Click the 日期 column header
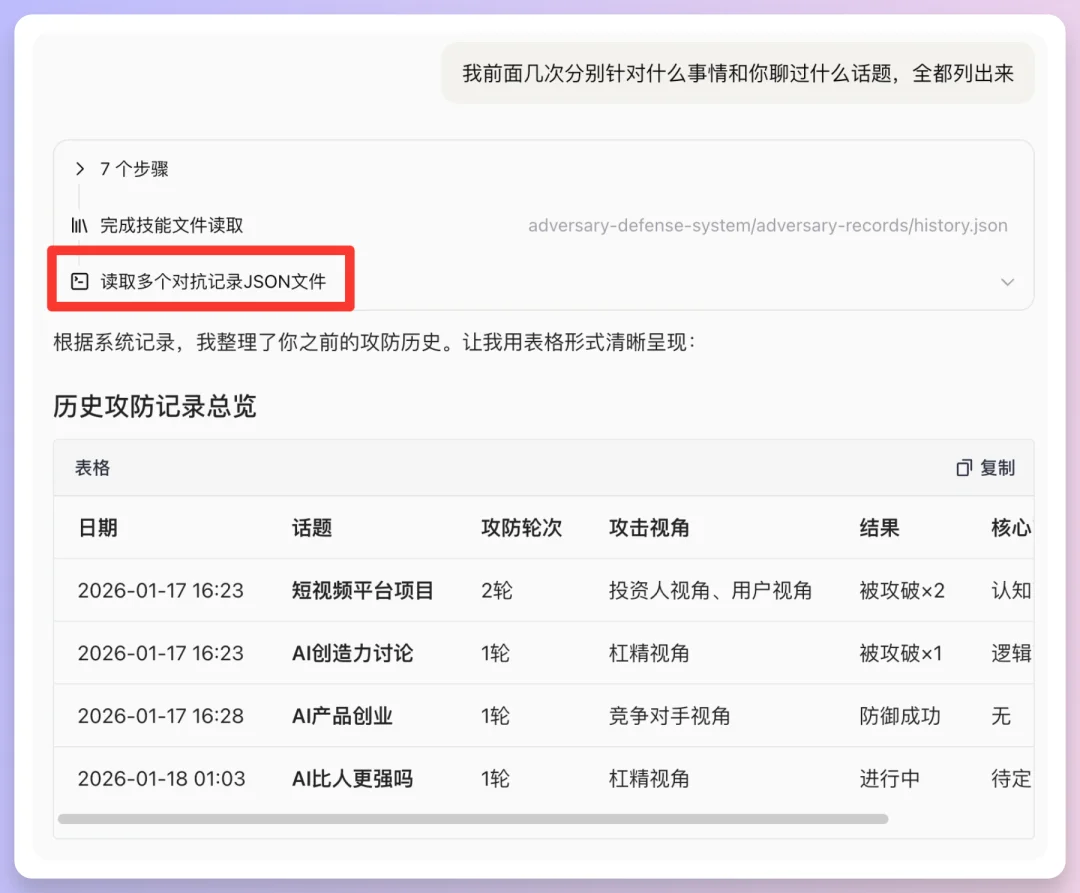 (x=98, y=528)
